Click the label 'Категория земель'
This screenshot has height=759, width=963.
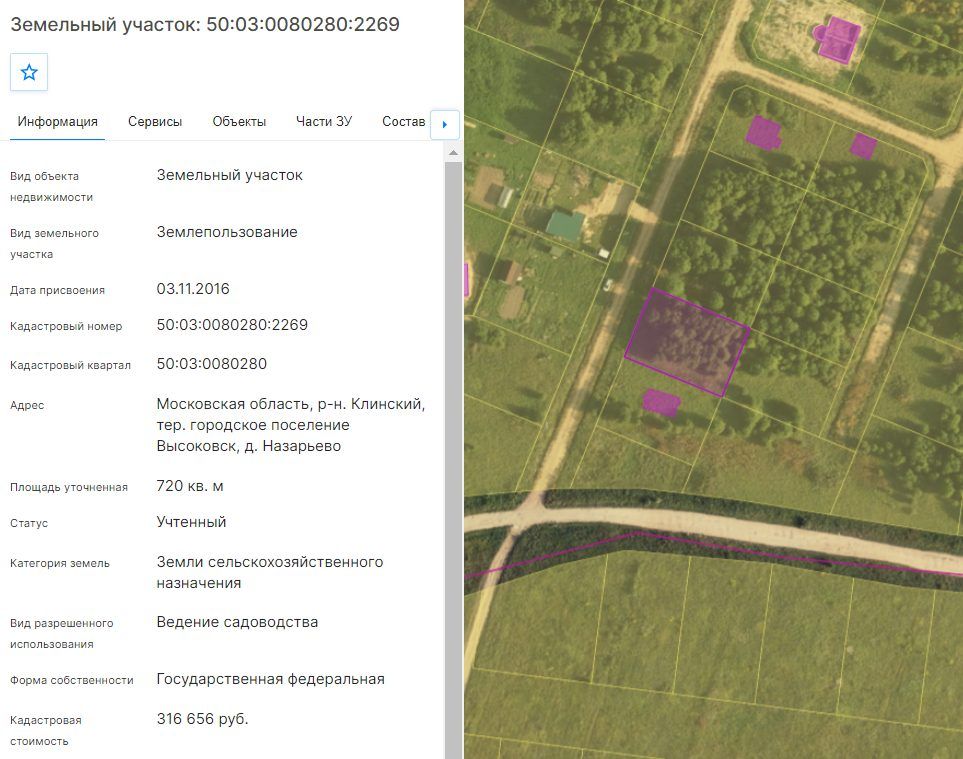click(x=60, y=563)
